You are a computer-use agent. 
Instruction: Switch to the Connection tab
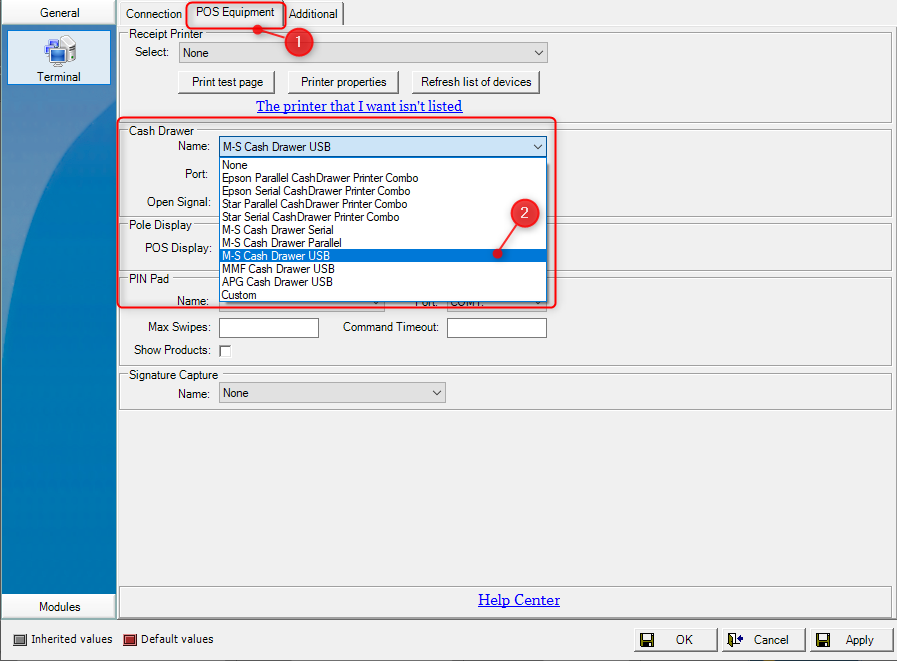coord(153,14)
